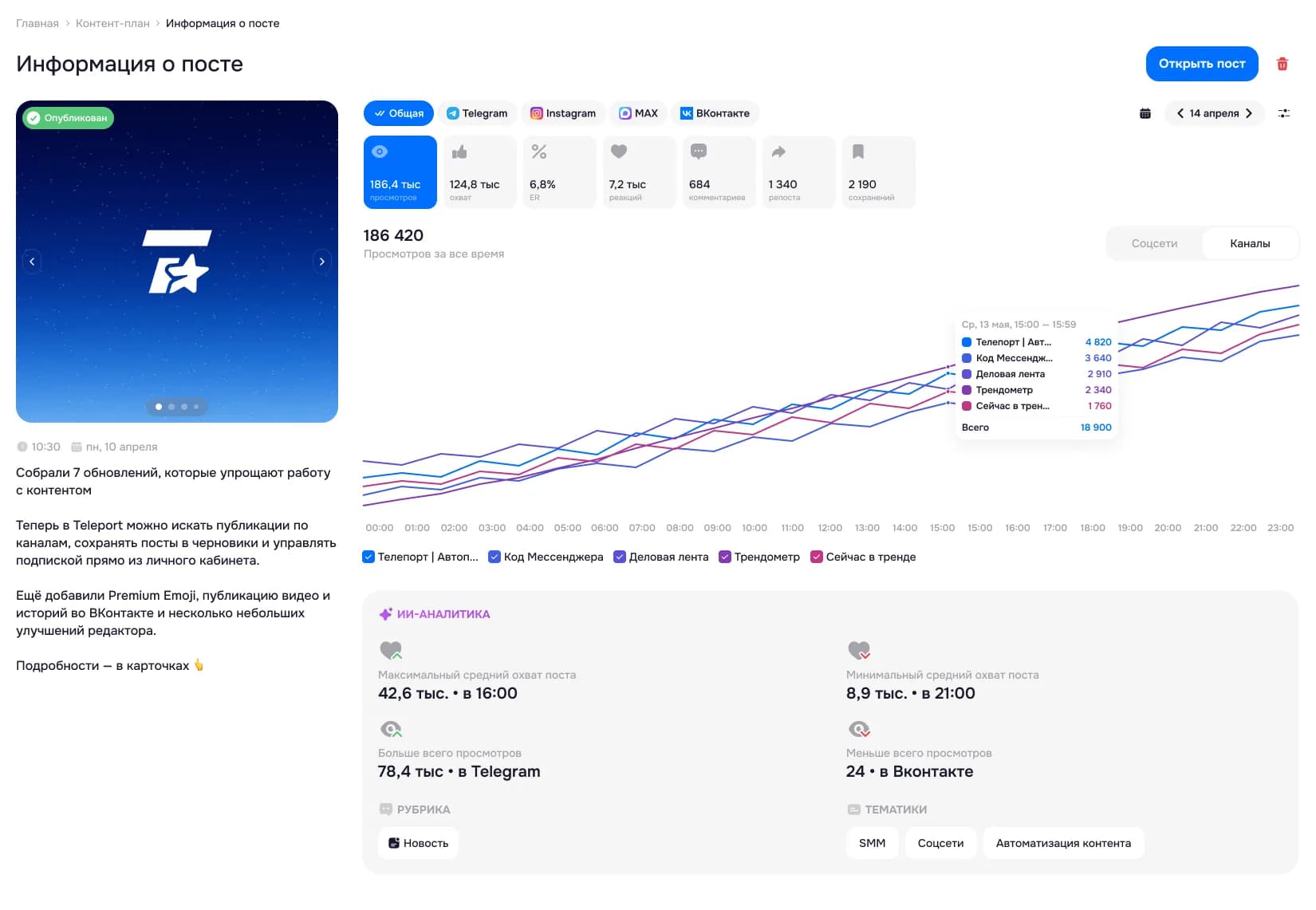Delete the post with the trash icon
Screen dimensions: 1316x910
[x=1283, y=64]
